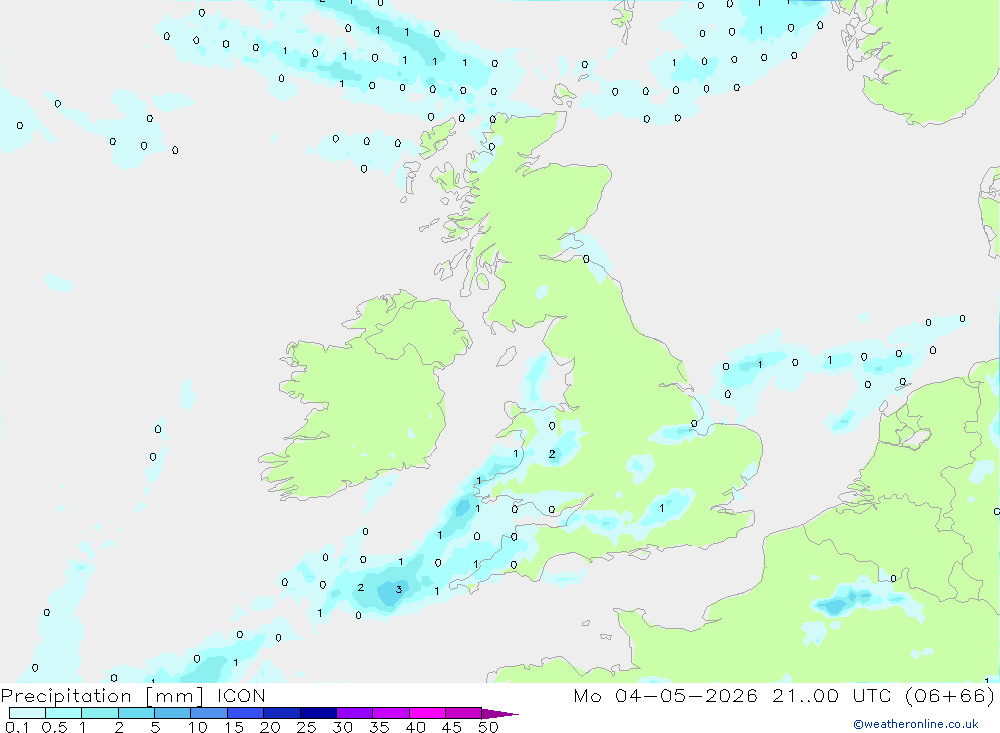This screenshot has width=1000, height=733.
Task: Click legend scale label "35"
Action: click(379, 727)
